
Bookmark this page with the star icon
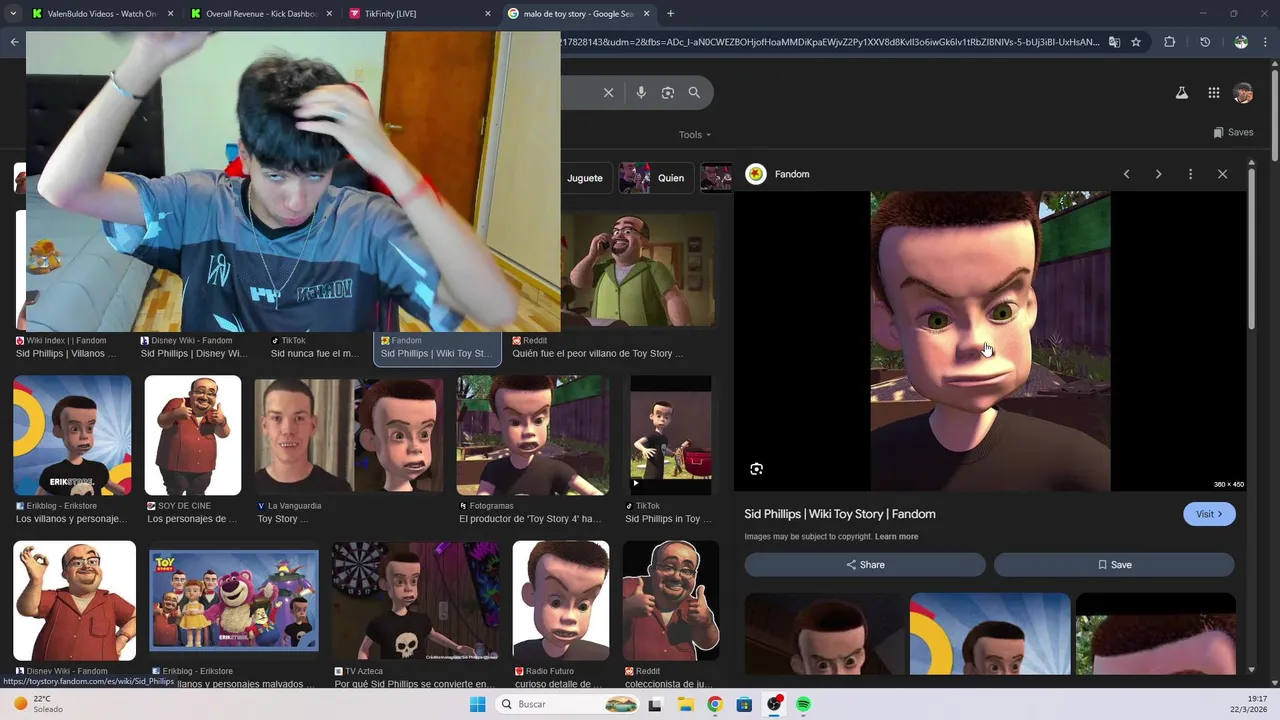[x=1136, y=42]
